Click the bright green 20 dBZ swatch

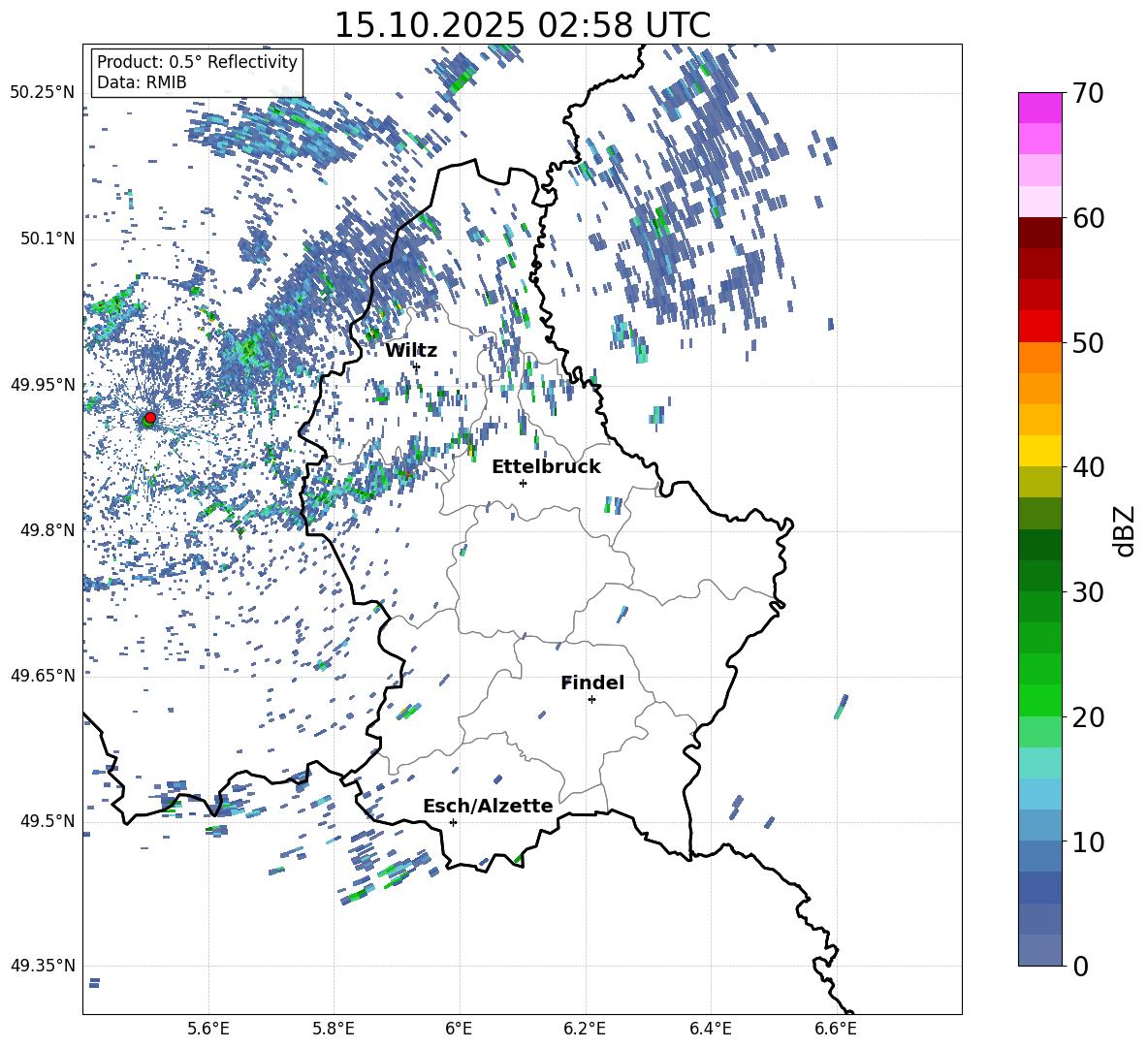tap(1040, 700)
